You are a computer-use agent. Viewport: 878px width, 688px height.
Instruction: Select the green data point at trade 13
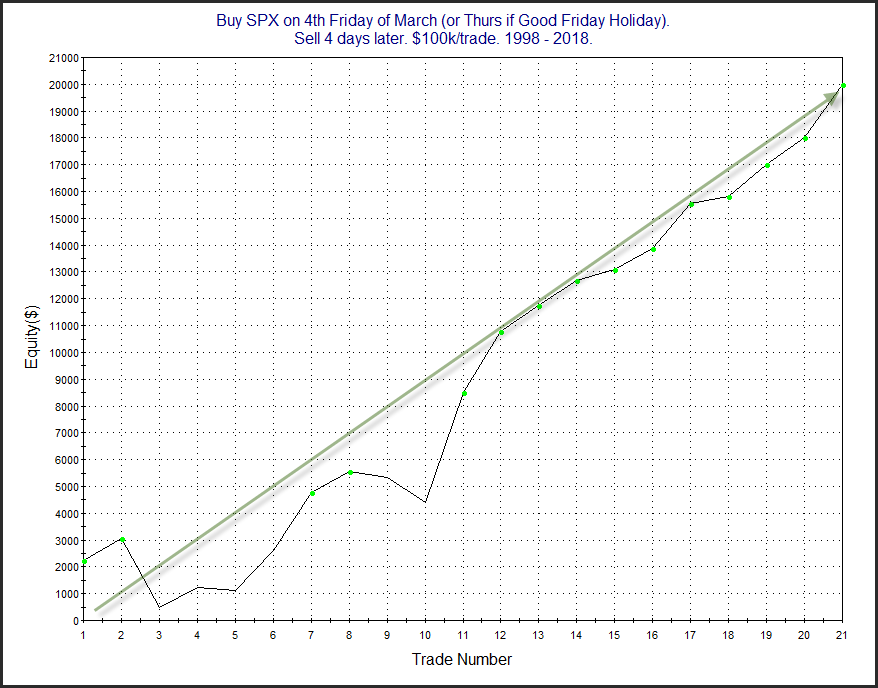[540, 306]
